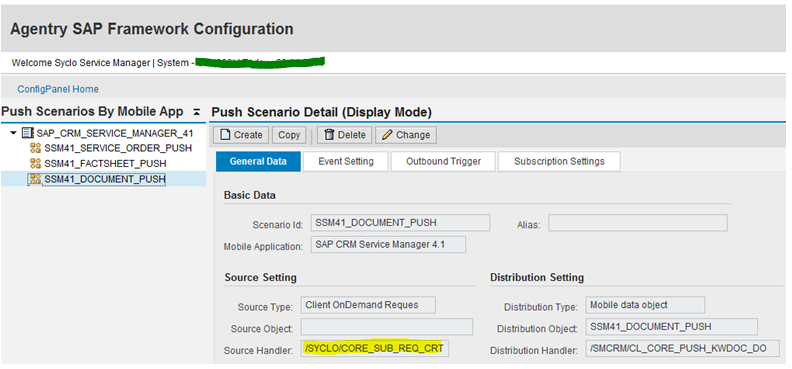This screenshot has width=792, height=369.
Task: Select SSM41_FACTSHEET_PUSH scenario icon
Action: coord(35,163)
